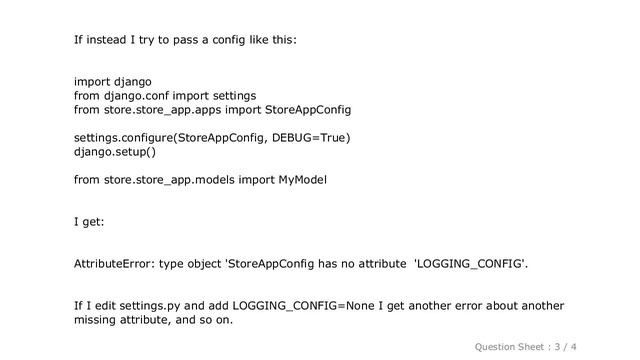The image size is (640, 360).
Task: Click the quoted 'LOGGING_CONFIG' in error message
Action: (469, 264)
